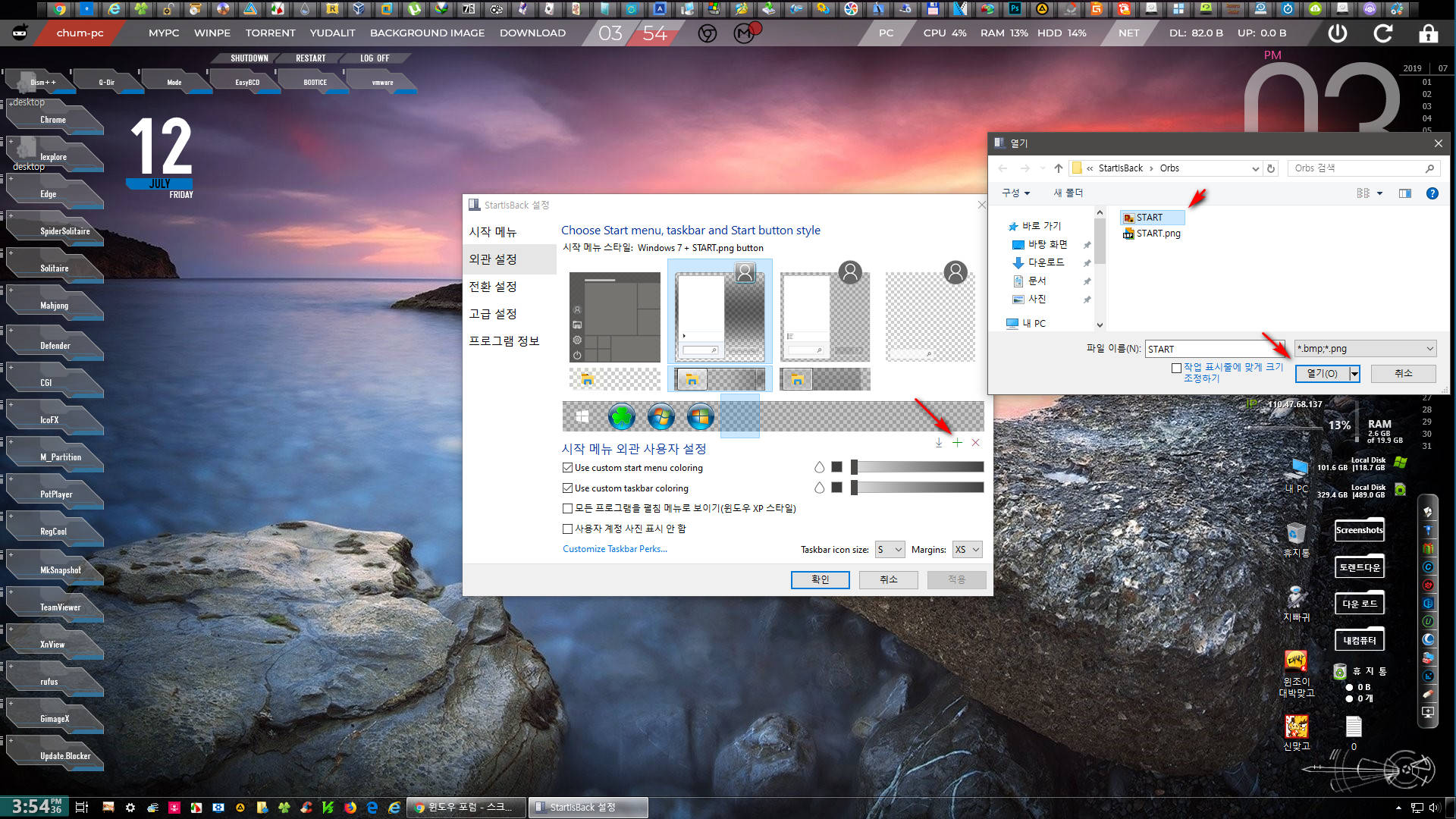Screen dimensions: 1456x819
Task: Click the lock icon on top bar
Action: pos(1428,33)
